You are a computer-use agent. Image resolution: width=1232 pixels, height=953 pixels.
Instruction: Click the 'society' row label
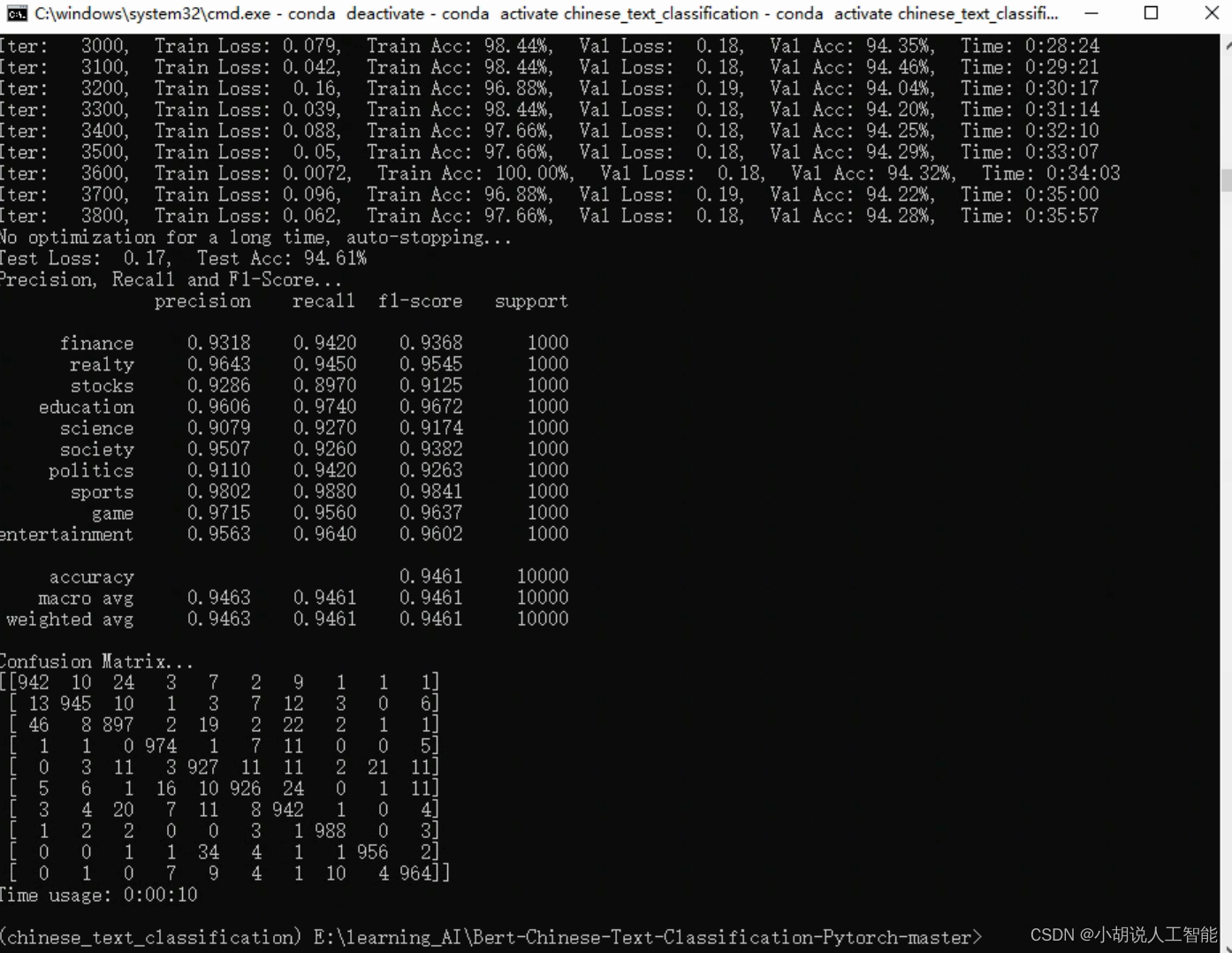(x=96, y=449)
